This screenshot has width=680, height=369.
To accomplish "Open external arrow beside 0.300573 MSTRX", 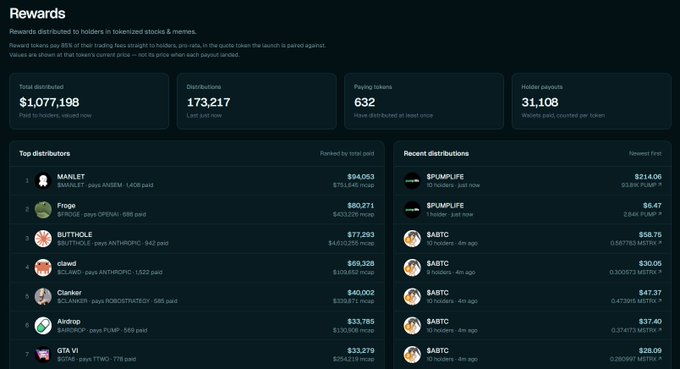I will click(x=660, y=272).
